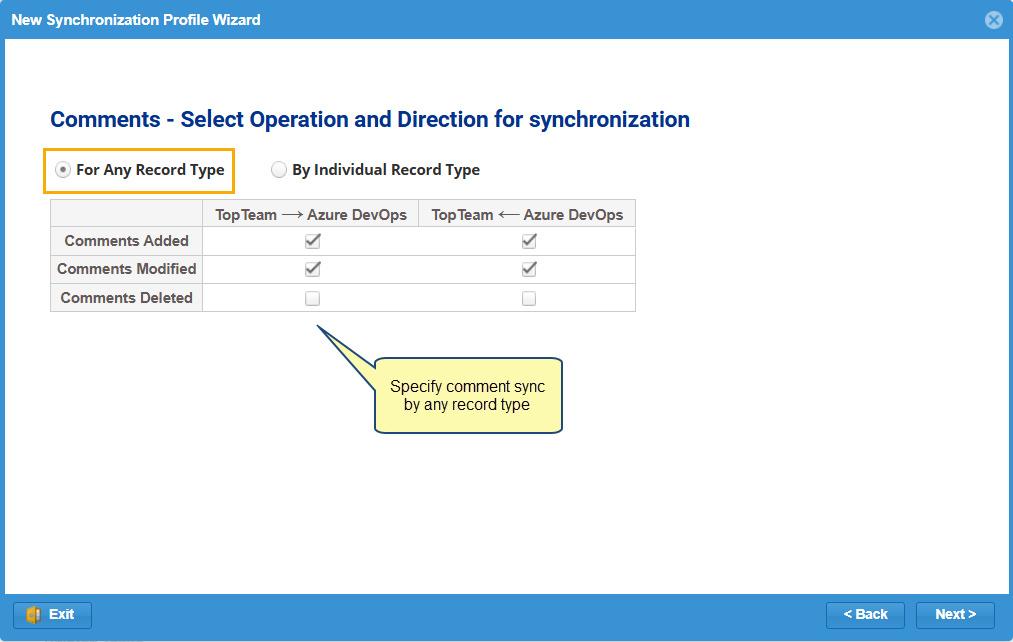The width and height of the screenshot is (1013, 642).
Task: Toggle Comments Added for Azure DevOps to TopTeam
Action: [529, 241]
